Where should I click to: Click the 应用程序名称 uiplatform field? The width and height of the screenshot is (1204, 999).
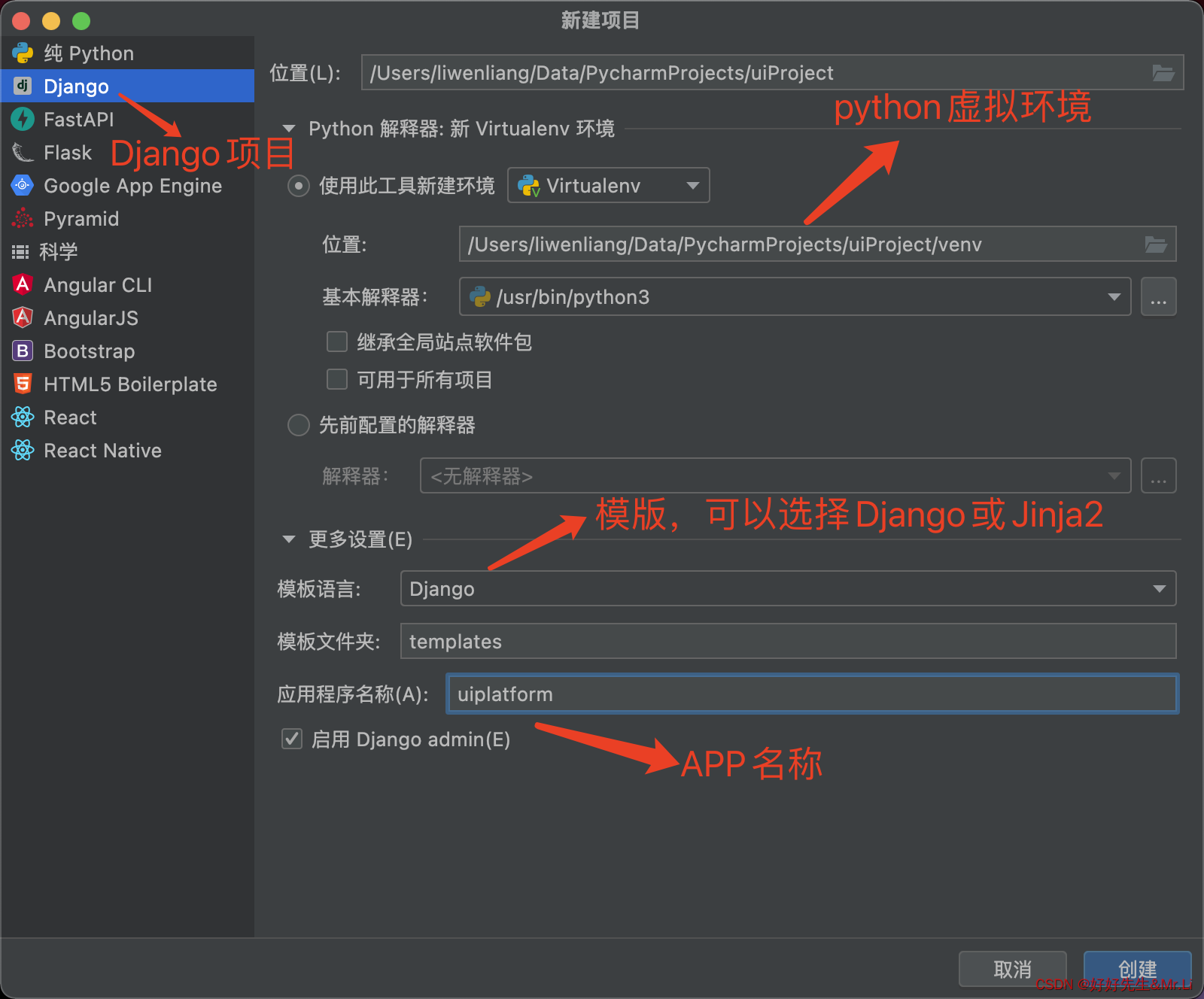[813, 694]
